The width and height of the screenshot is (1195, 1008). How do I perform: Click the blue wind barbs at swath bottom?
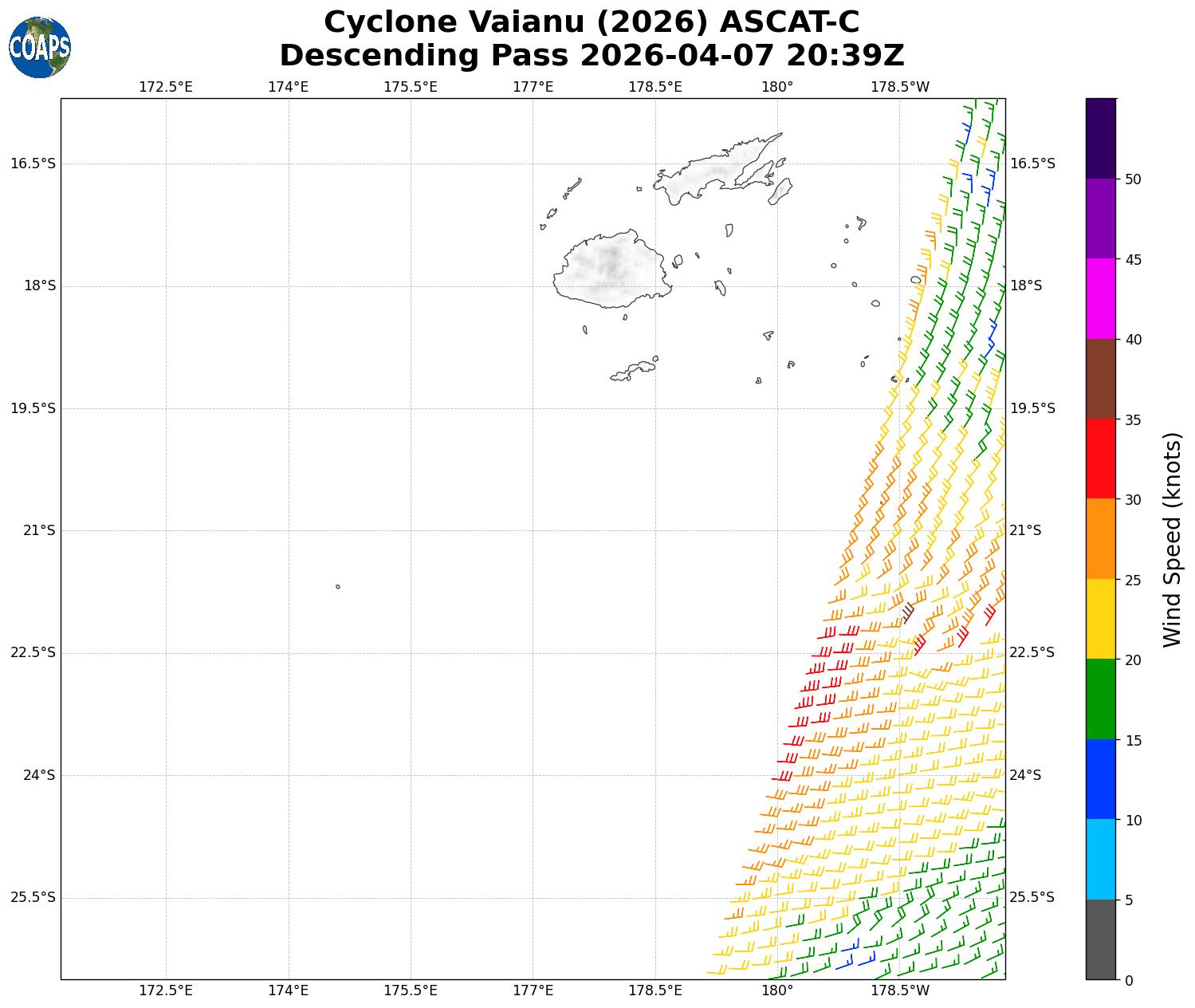(x=857, y=959)
